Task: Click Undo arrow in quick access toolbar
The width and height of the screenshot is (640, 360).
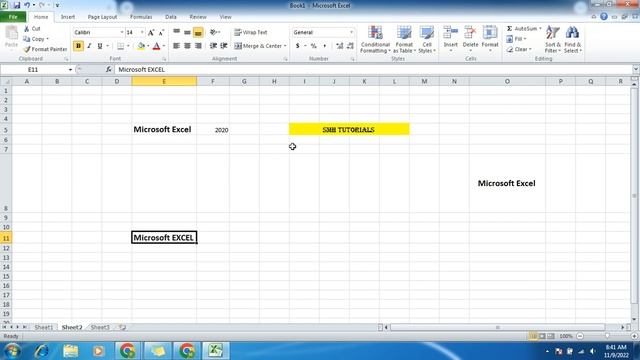Action: tap(27, 5)
